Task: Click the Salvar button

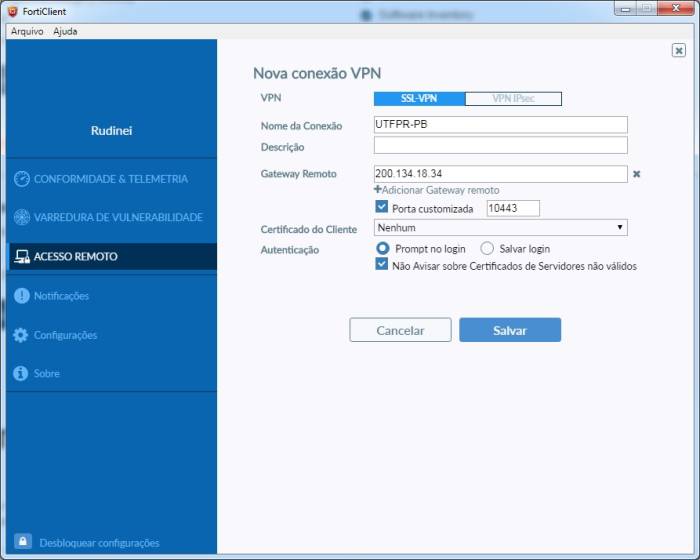Action: point(510,330)
